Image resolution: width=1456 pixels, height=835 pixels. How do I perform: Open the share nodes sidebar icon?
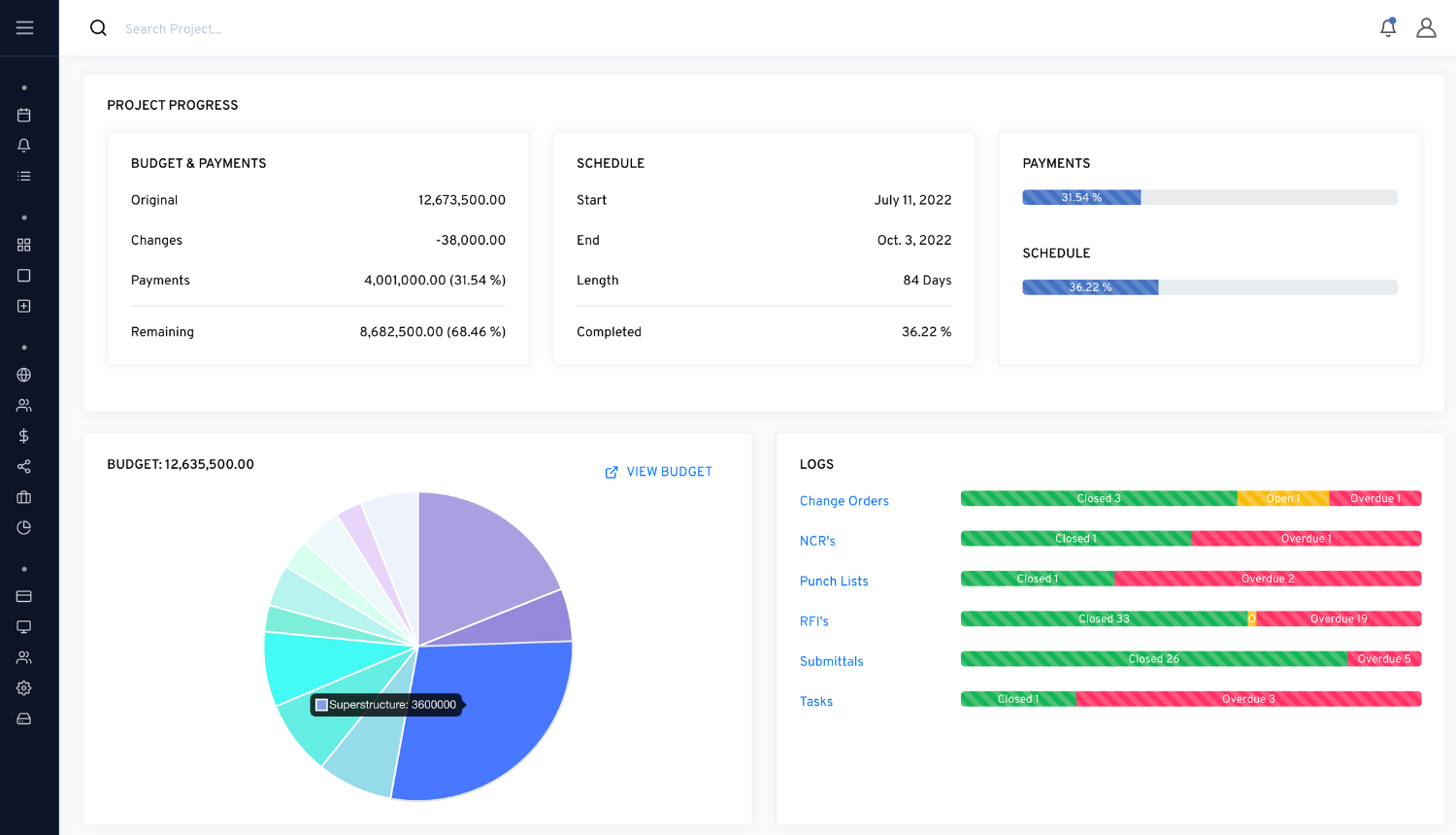24,467
